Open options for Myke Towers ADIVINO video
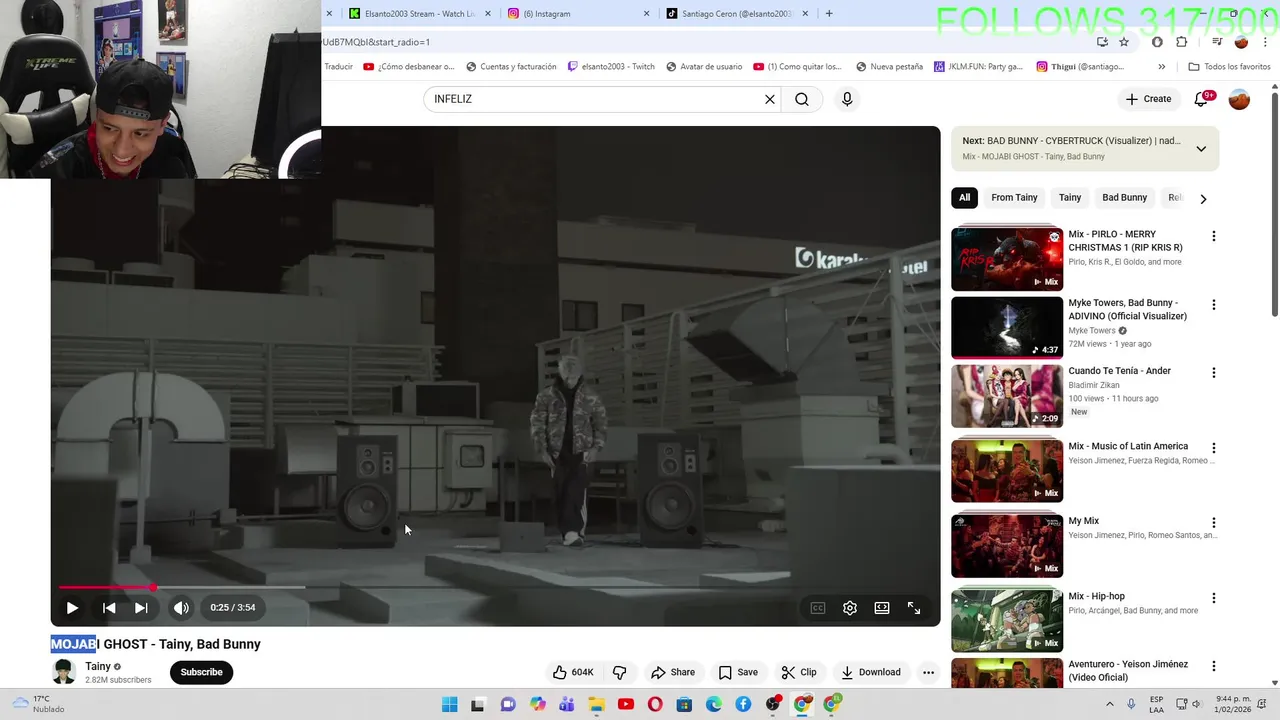Screen dimensions: 1280x720 [x=1214, y=304]
